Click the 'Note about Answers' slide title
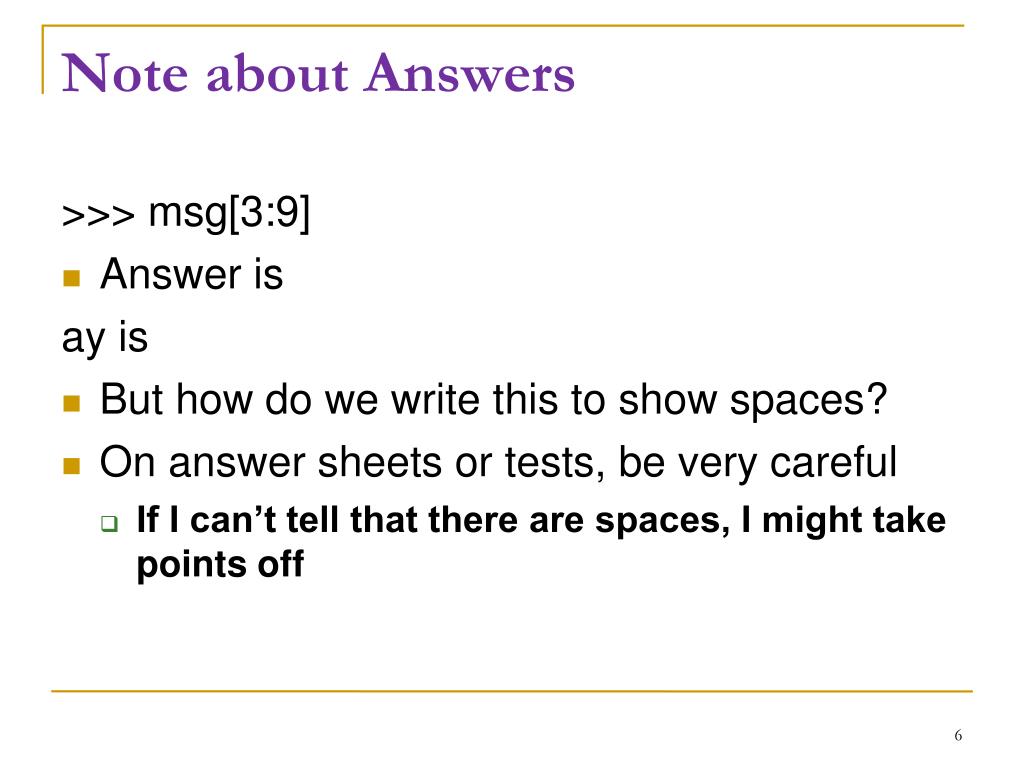1024x768 pixels. [x=318, y=73]
